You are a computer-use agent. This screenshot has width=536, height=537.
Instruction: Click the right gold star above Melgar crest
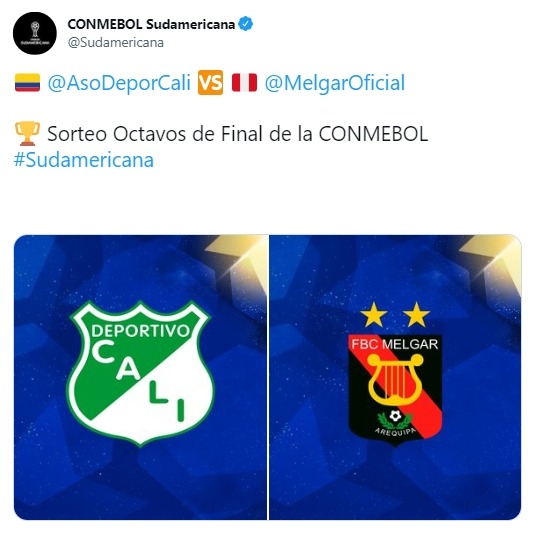tap(416, 314)
